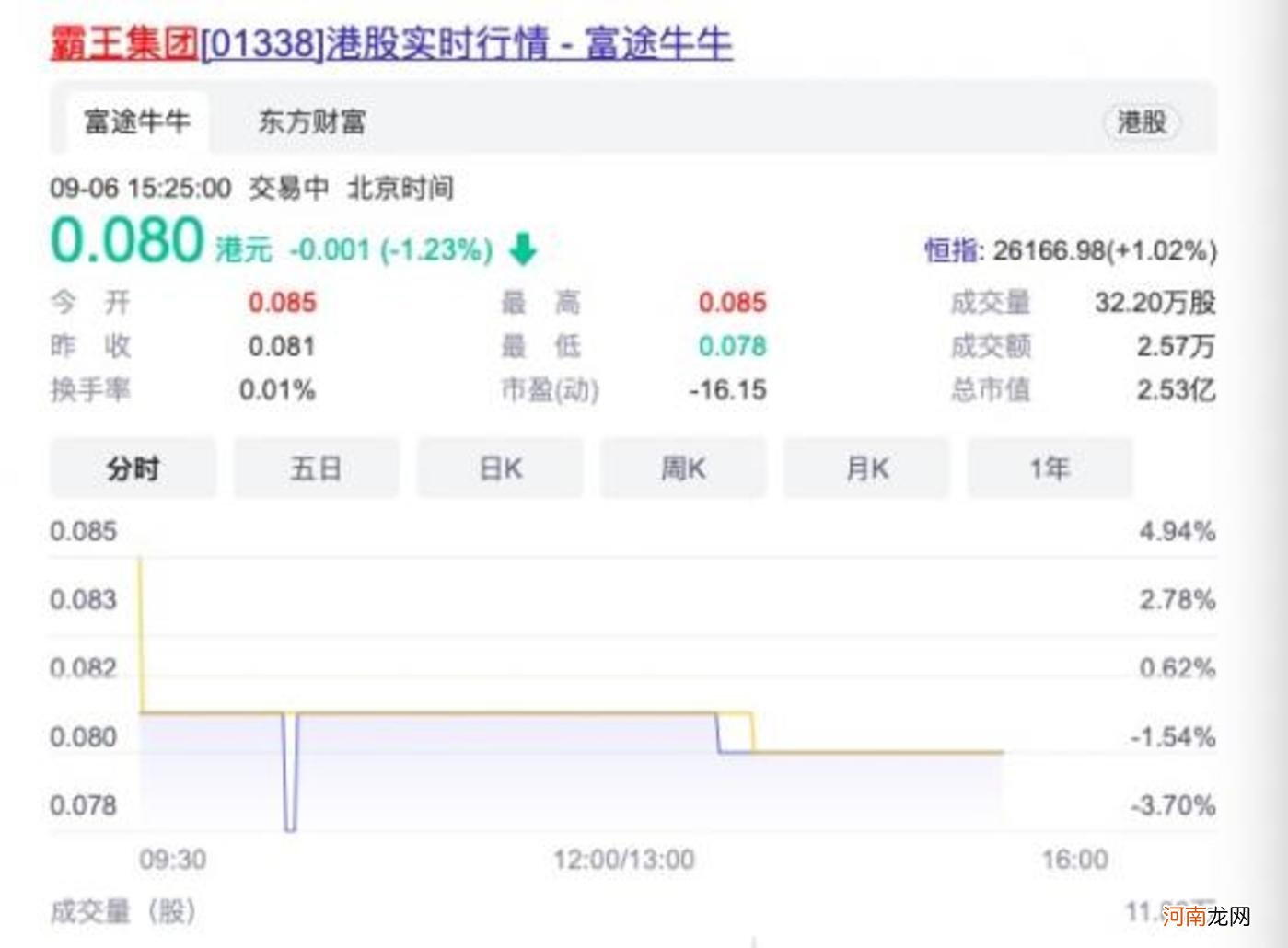The height and width of the screenshot is (948, 1288).
Task: Click the 09:30 time axis label
Action: [173, 860]
